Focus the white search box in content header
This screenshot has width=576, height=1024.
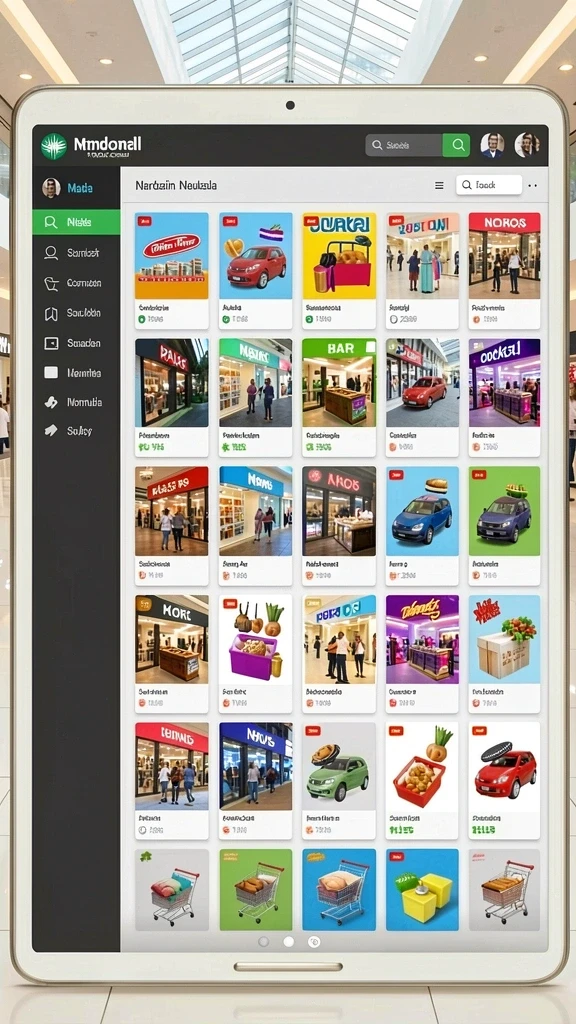[x=489, y=185]
